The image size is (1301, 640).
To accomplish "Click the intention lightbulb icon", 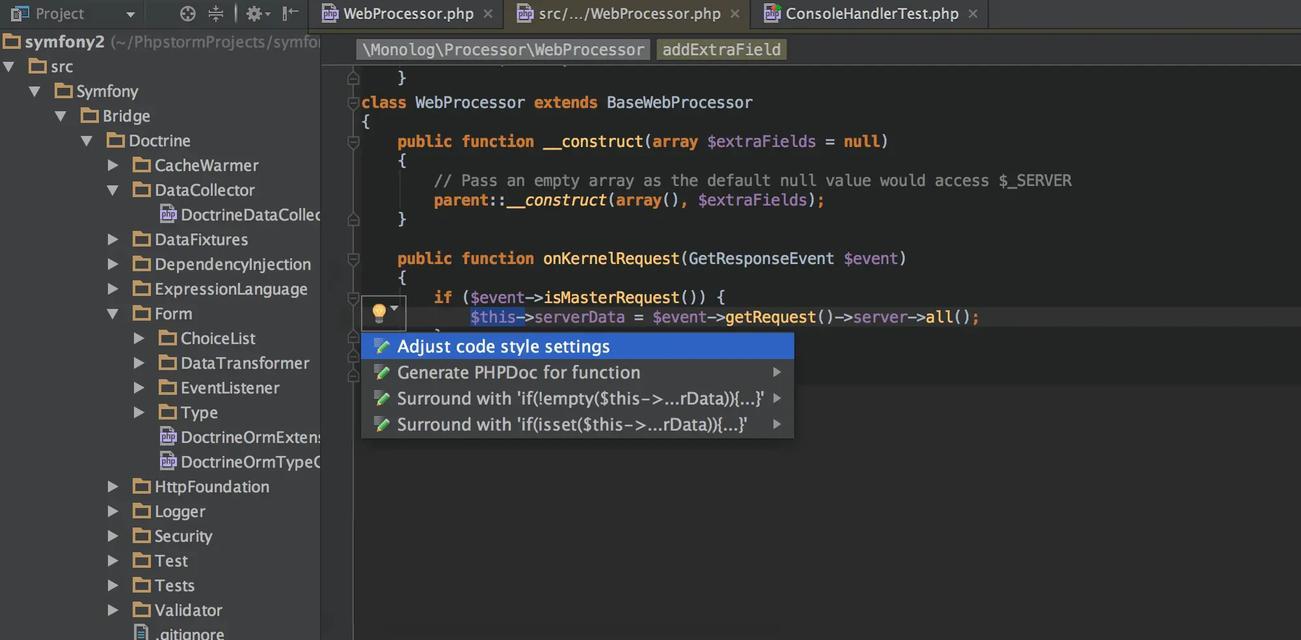I will coord(379,313).
